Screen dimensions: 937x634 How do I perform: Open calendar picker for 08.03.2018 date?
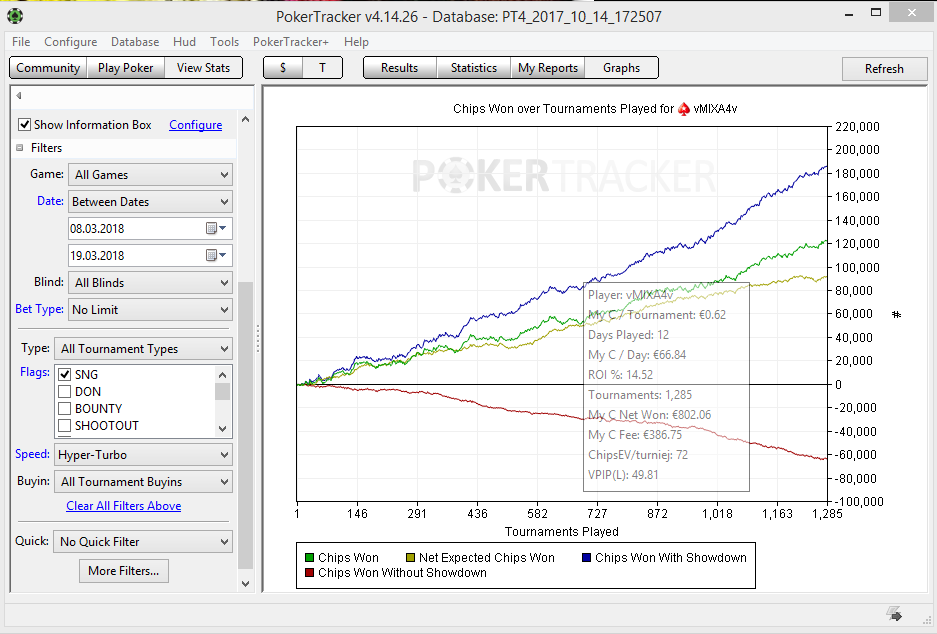(x=216, y=228)
